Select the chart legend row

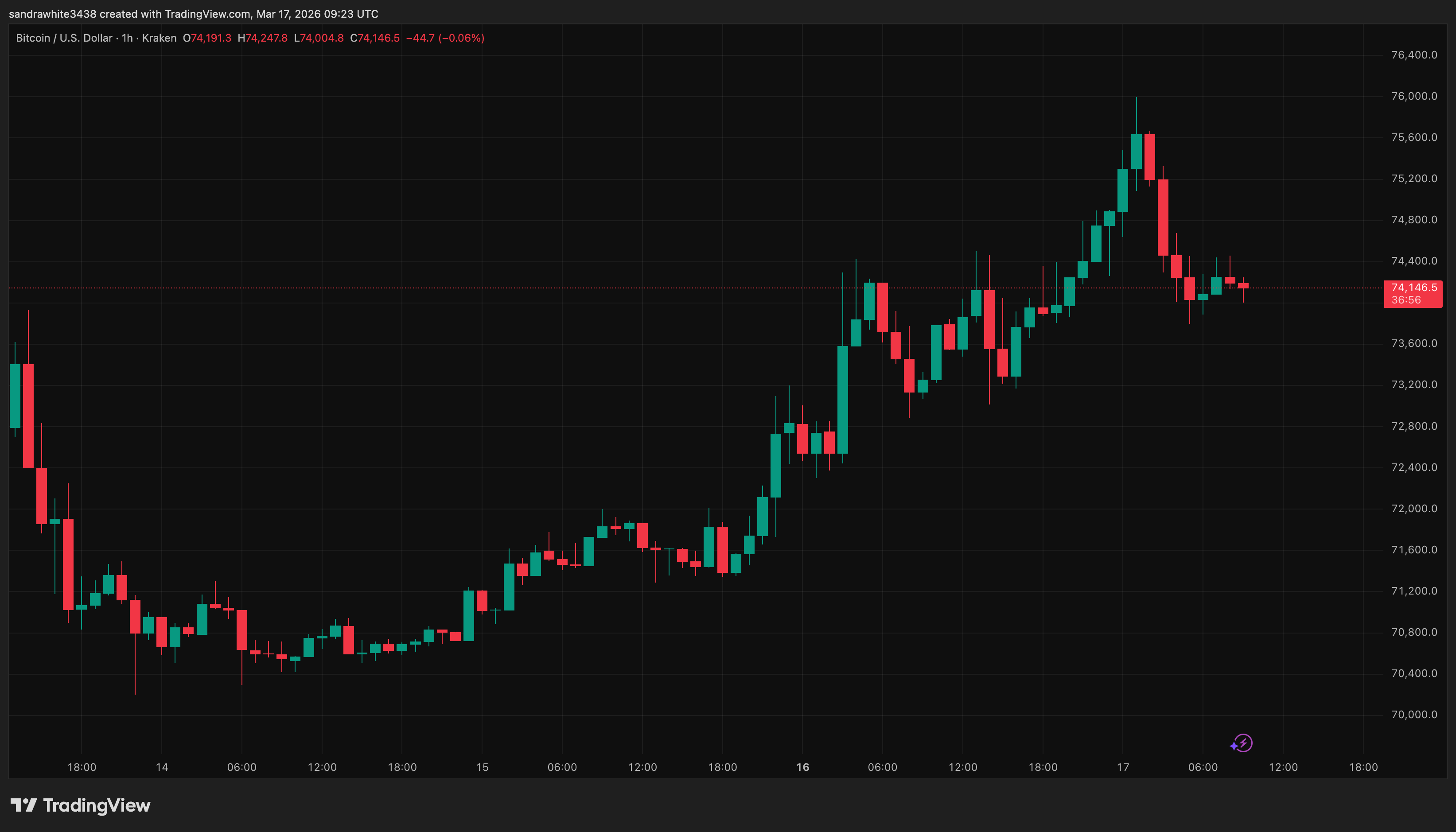tap(246, 38)
